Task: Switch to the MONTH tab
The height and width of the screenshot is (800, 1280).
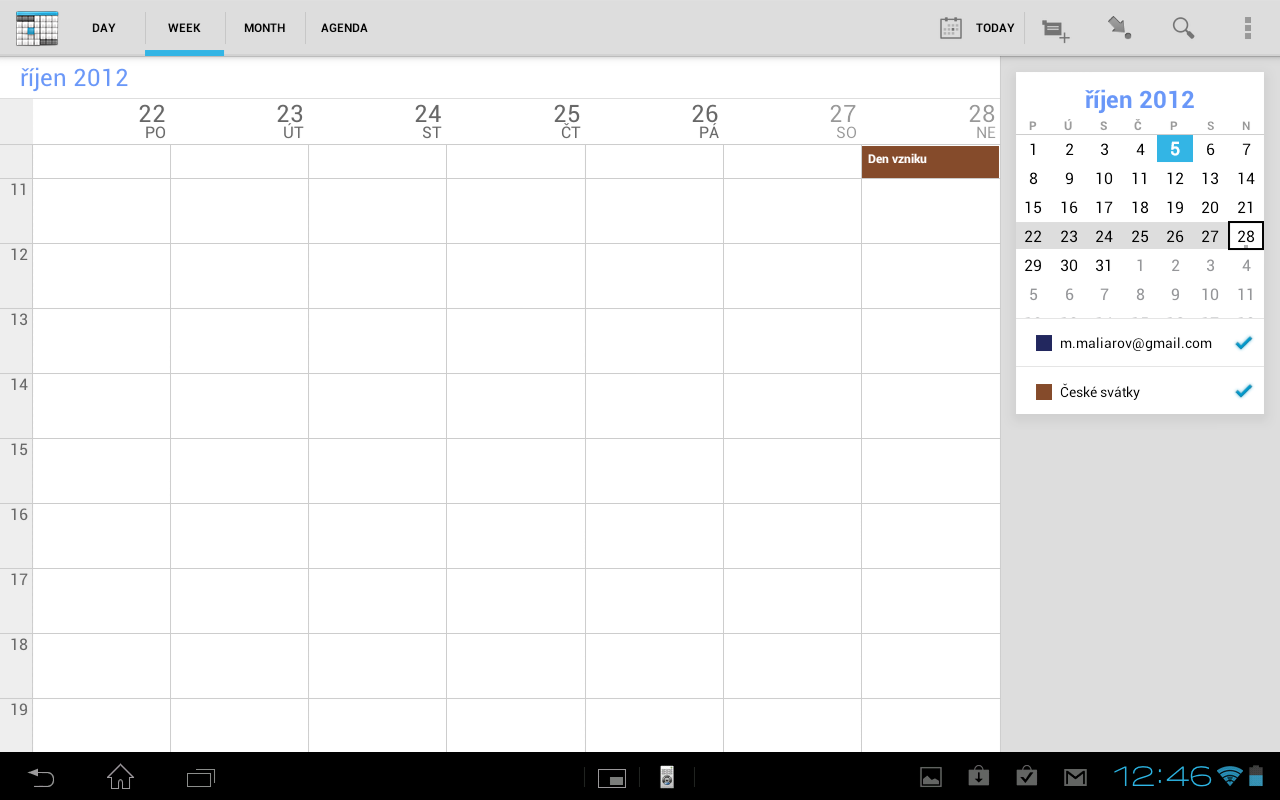Action: 264,28
